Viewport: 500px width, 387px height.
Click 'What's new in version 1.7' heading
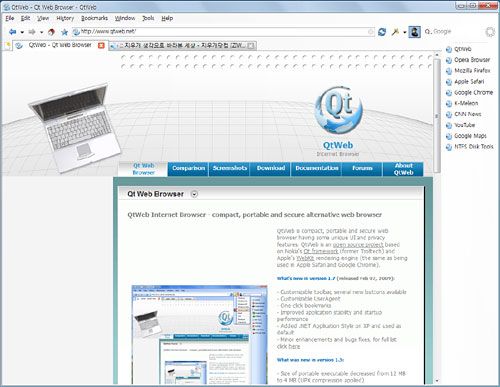(306, 278)
